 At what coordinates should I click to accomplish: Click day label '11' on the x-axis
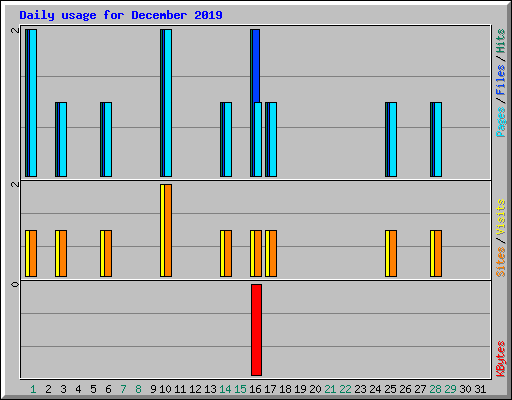click(x=180, y=389)
